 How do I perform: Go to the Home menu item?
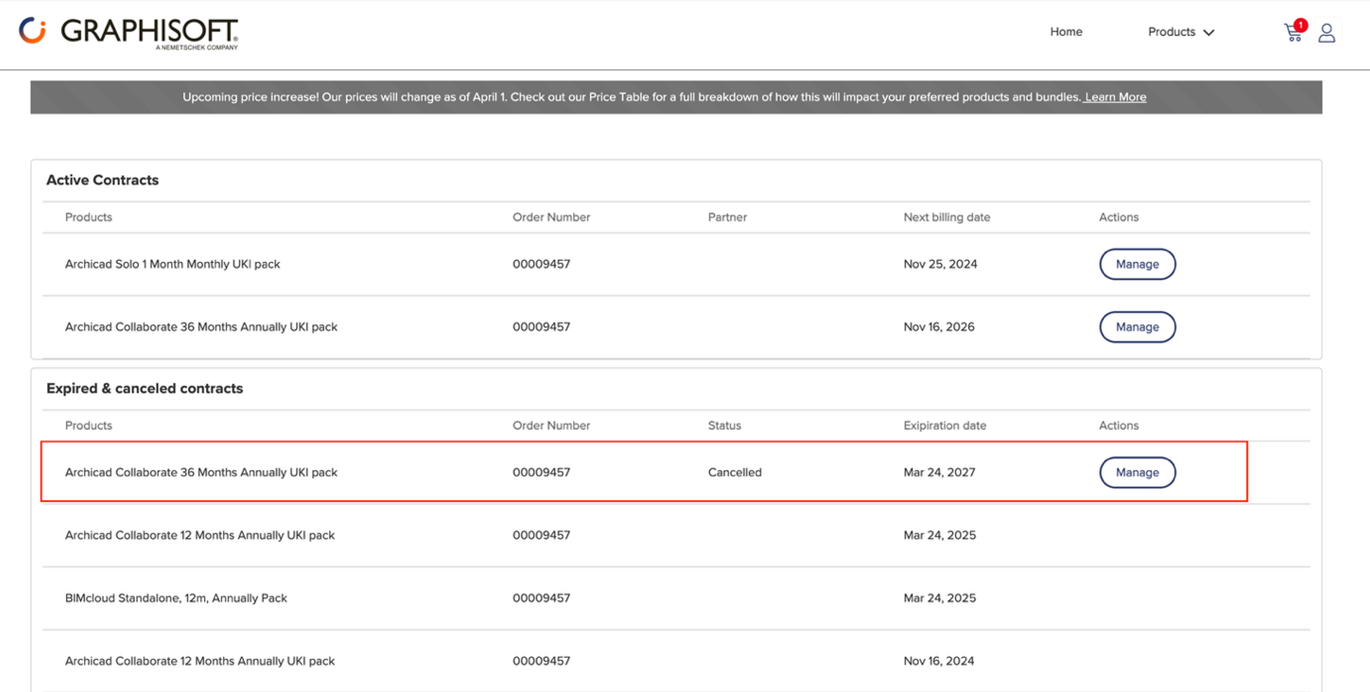pyautogui.click(x=1066, y=32)
